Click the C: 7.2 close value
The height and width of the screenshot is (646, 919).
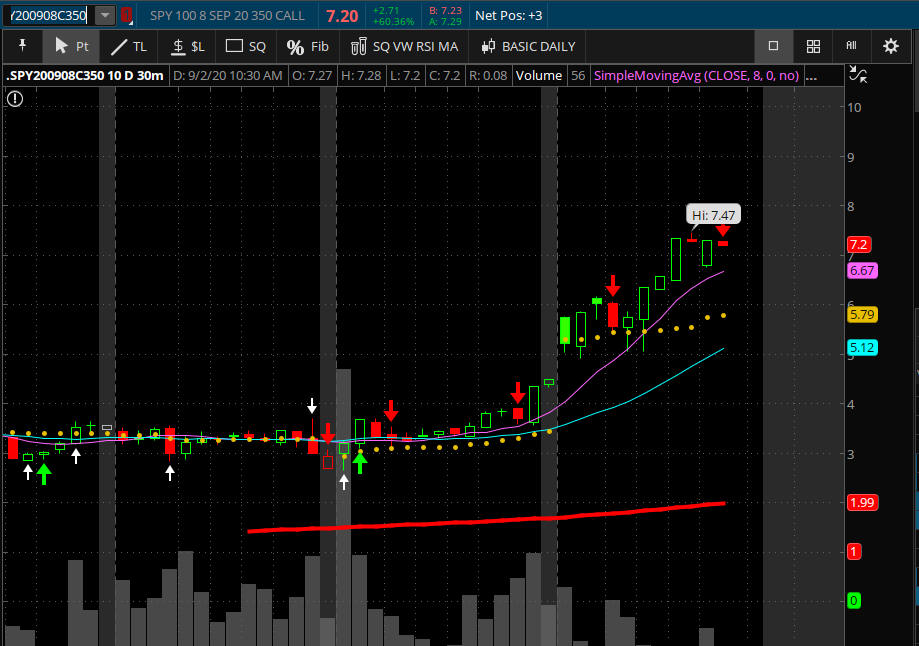coord(444,76)
